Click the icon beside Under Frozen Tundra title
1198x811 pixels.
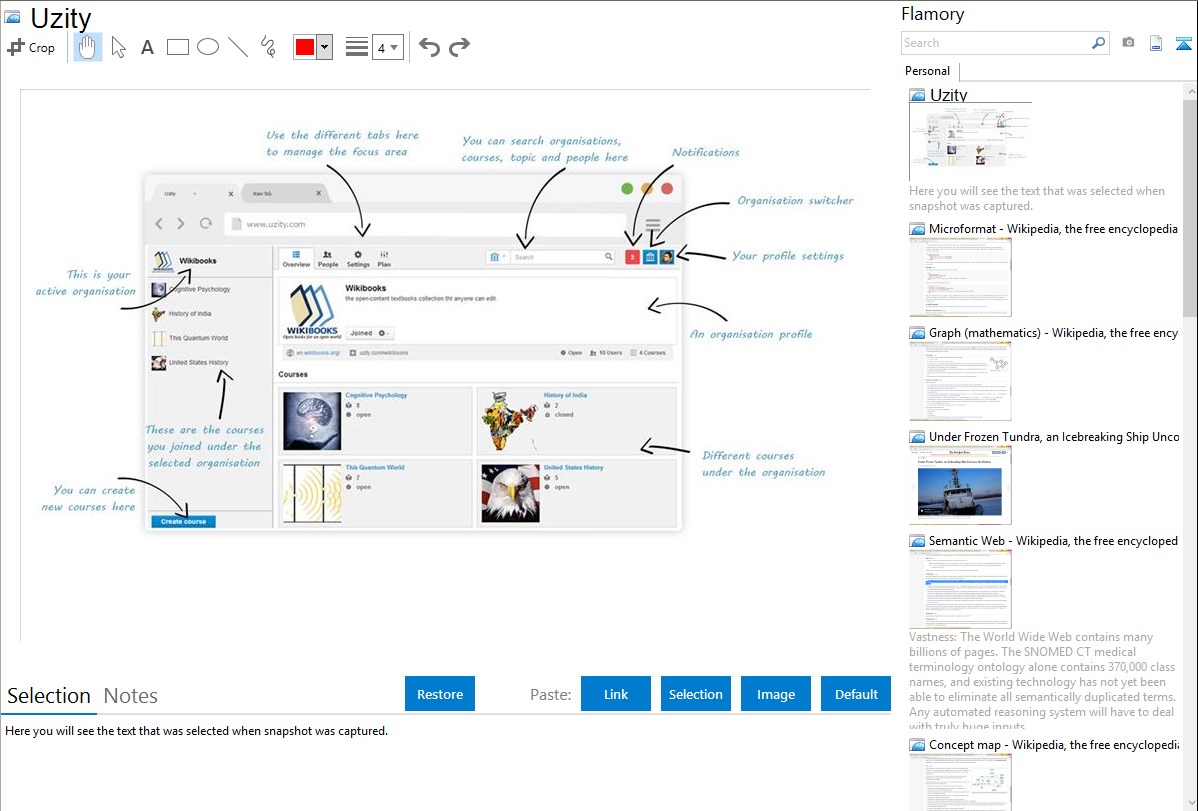pyautogui.click(x=917, y=437)
